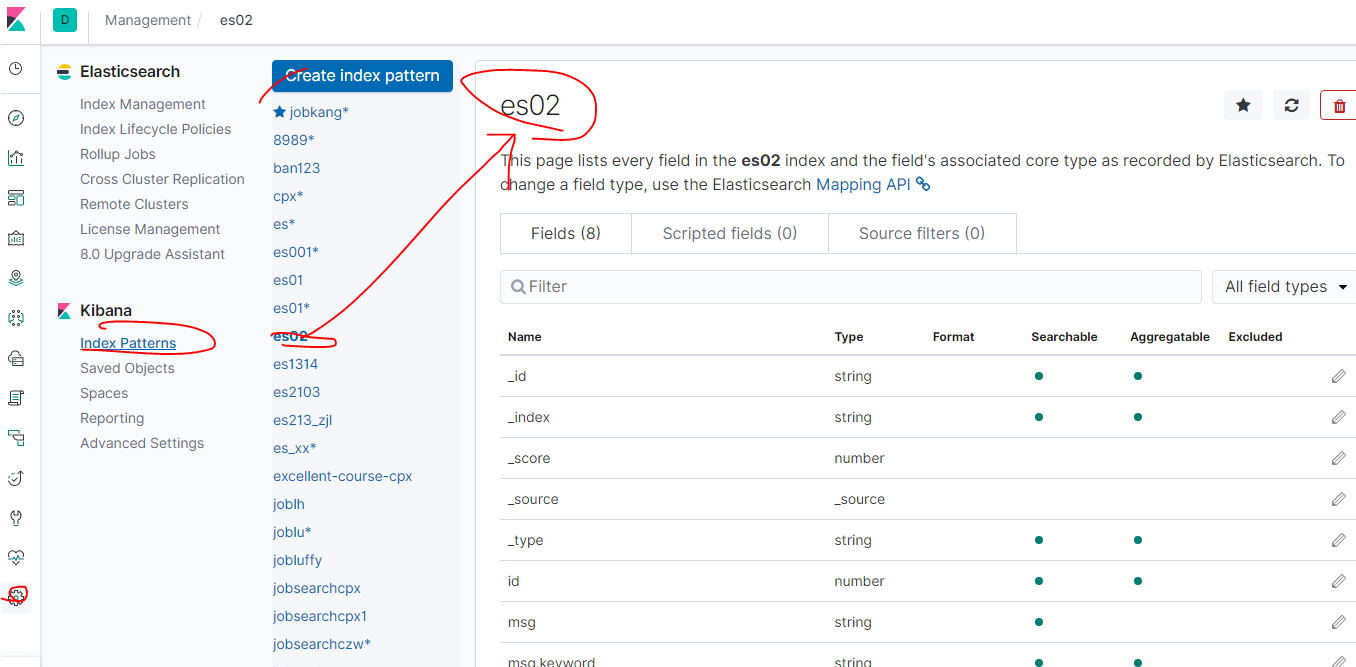Screen dimensions: 1356x667
Task: Click the msg field name
Action: 522,622
